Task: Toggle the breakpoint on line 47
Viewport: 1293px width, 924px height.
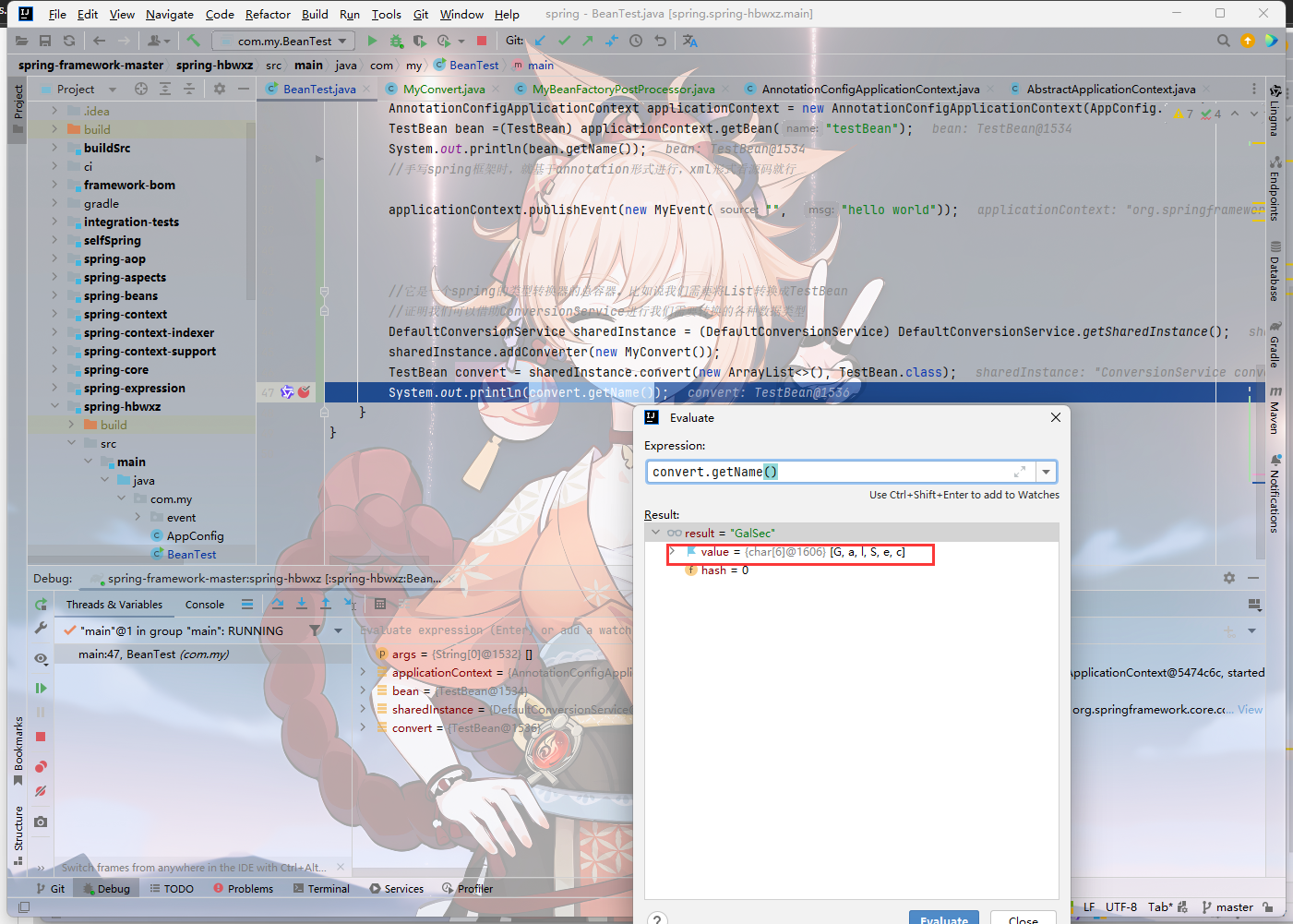Action: click(x=304, y=392)
